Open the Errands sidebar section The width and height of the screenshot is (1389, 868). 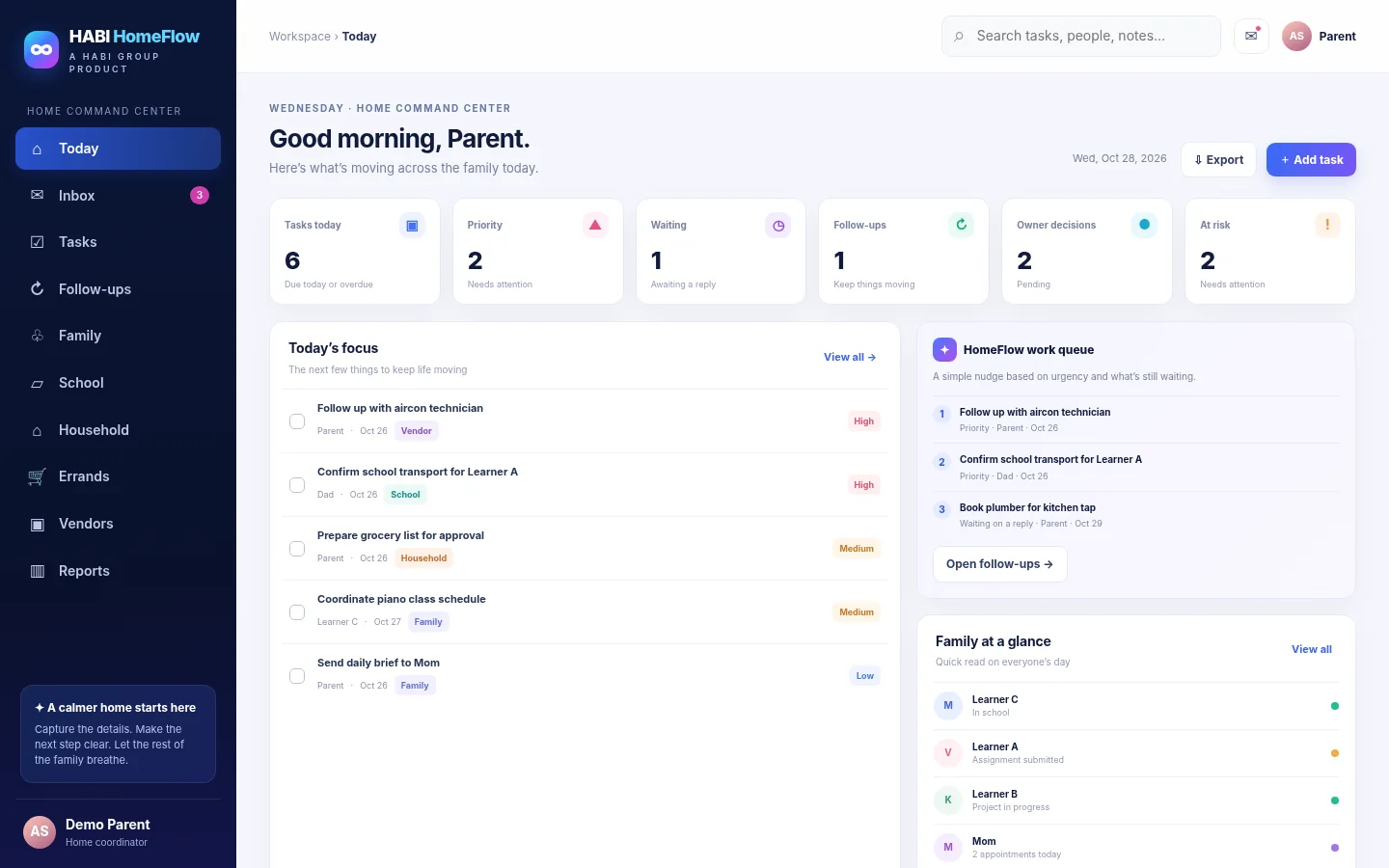tap(118, 476)
